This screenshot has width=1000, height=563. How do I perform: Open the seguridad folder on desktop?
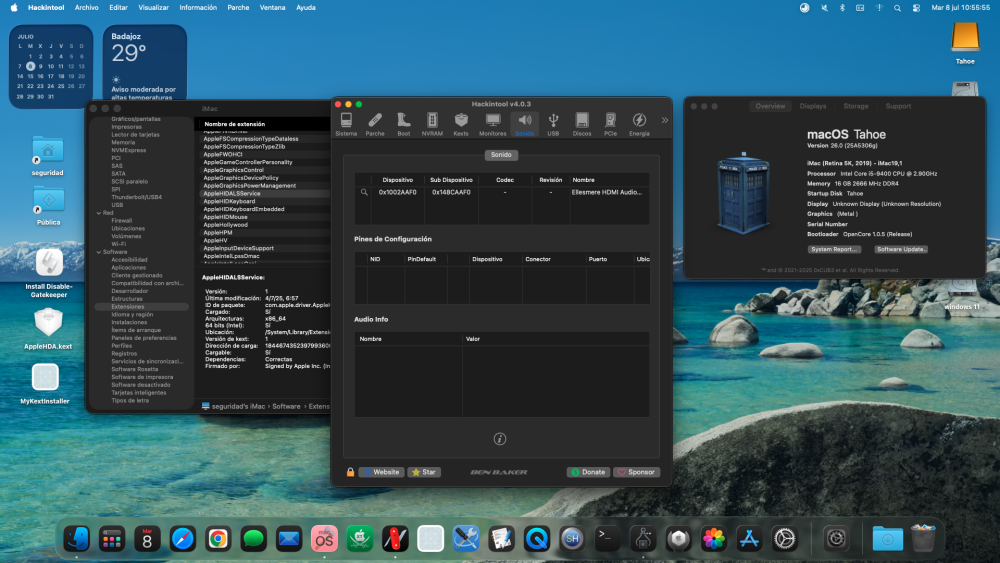tap(48, 156)
